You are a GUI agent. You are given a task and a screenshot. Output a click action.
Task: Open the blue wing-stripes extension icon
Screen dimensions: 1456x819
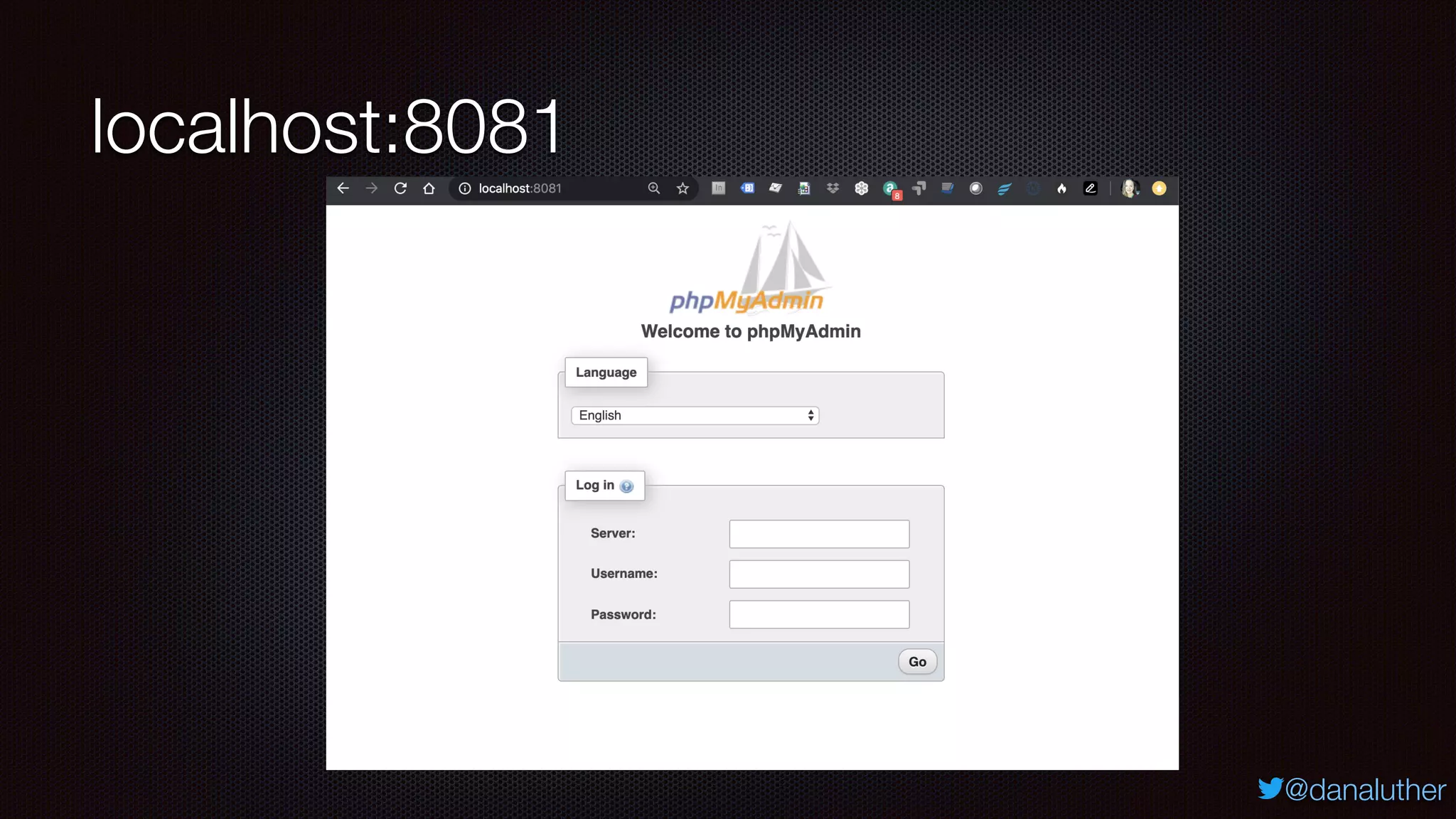(1005, 188)
